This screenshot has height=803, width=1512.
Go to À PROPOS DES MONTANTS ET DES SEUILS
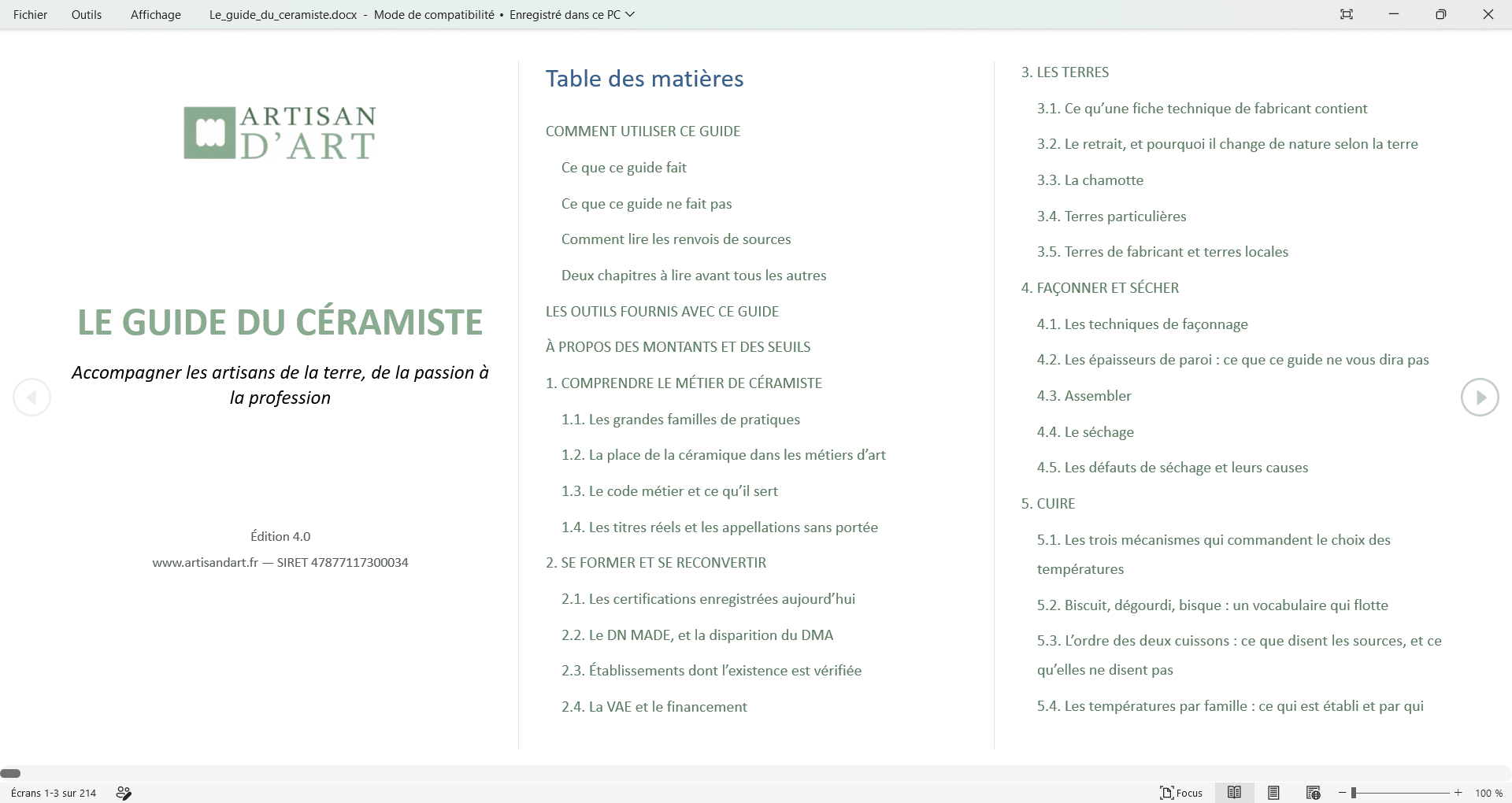click(678, 347)
